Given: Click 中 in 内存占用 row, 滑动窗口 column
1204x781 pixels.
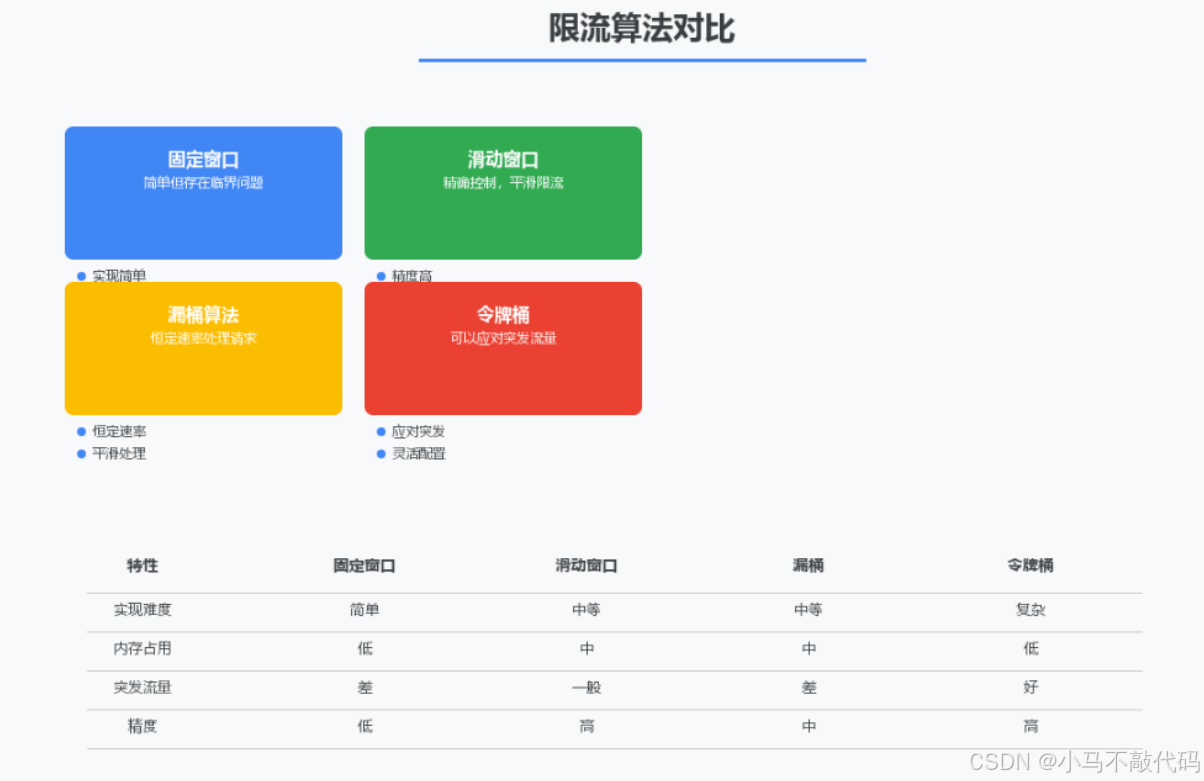Looking at the screenshot, I should tap(586, 648).
